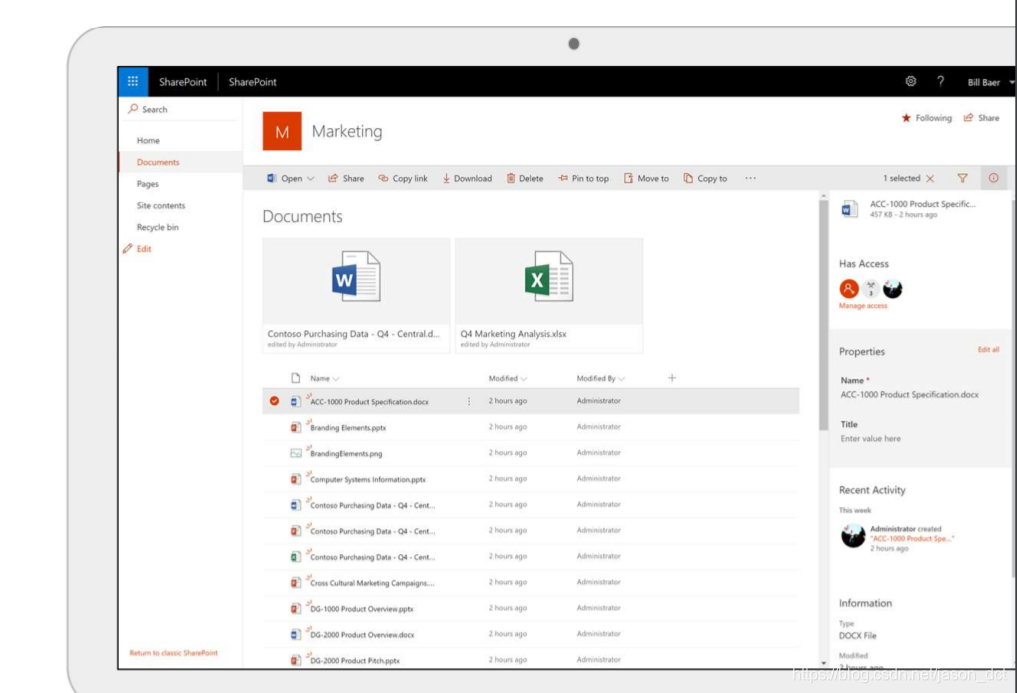Click the Copy link chain icon
This screenshot has height=693, width=1017.
pos(383,178)
